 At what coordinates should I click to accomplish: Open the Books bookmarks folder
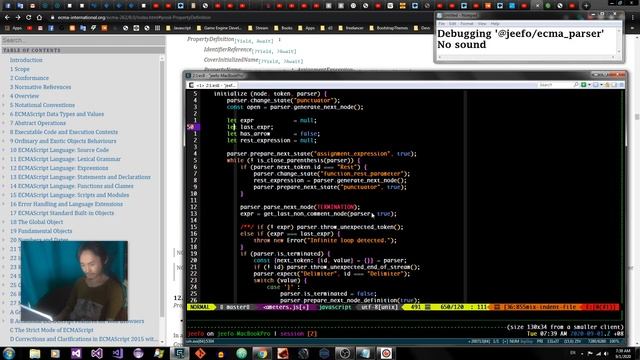[x=284, y=28]
